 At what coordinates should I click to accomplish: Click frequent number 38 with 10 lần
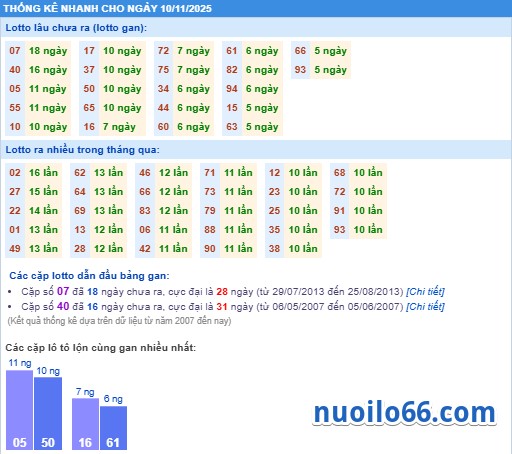[x=274, y=249]
